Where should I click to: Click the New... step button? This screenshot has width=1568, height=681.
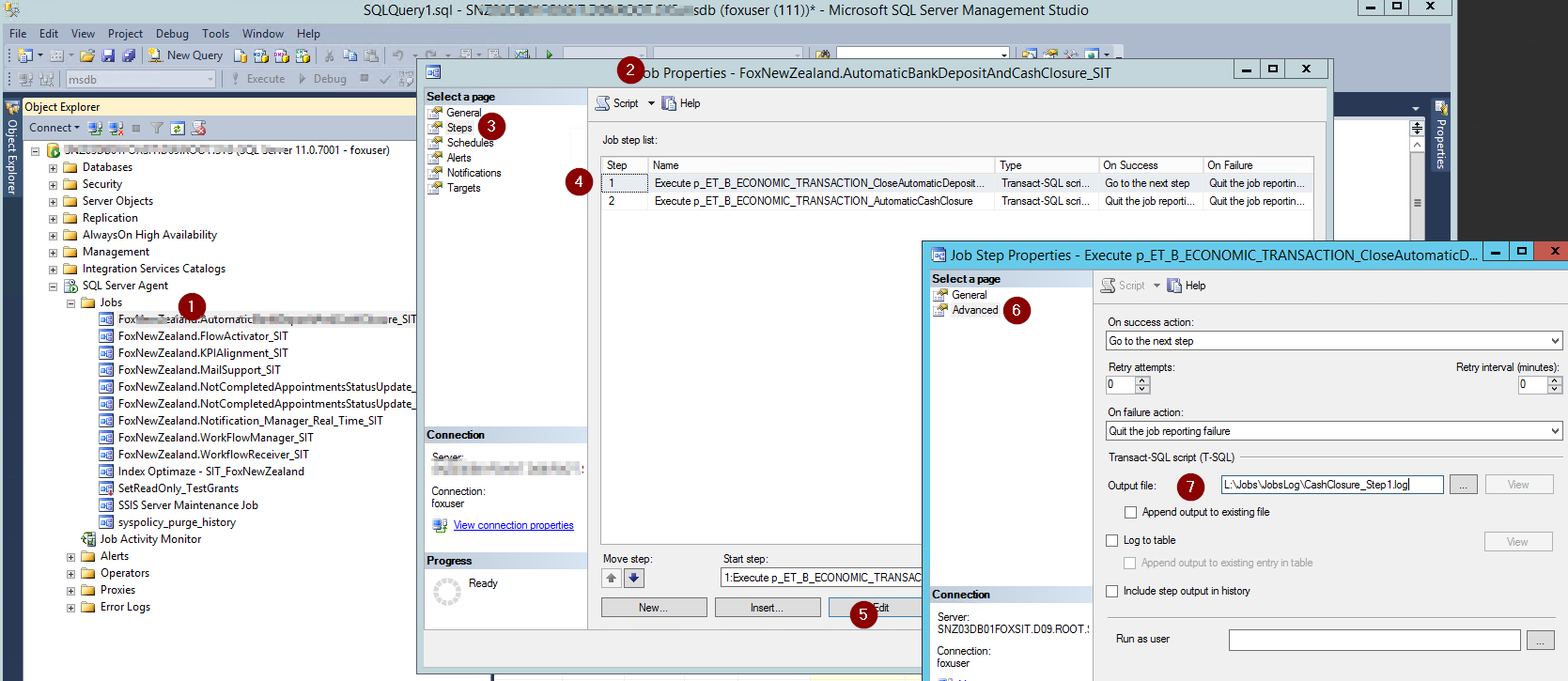(x=654, y=608)
